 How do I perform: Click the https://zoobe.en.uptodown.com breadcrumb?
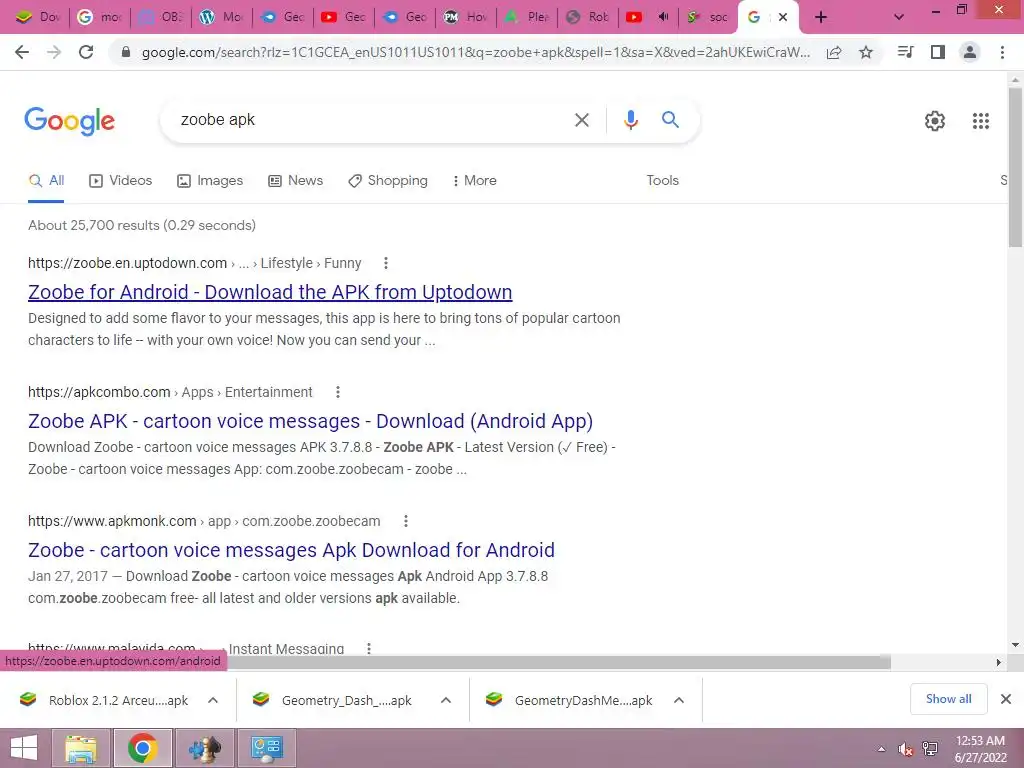point(127,263)
